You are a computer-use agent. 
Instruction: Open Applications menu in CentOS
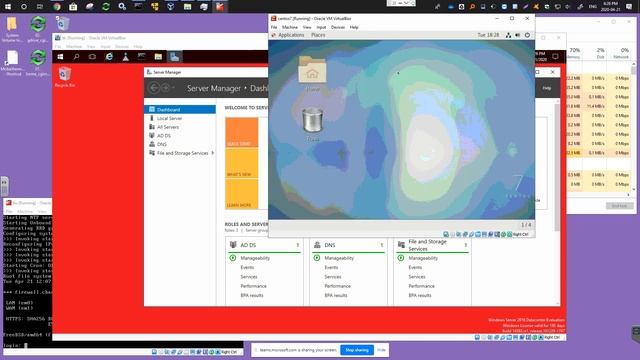click(291, 35)
